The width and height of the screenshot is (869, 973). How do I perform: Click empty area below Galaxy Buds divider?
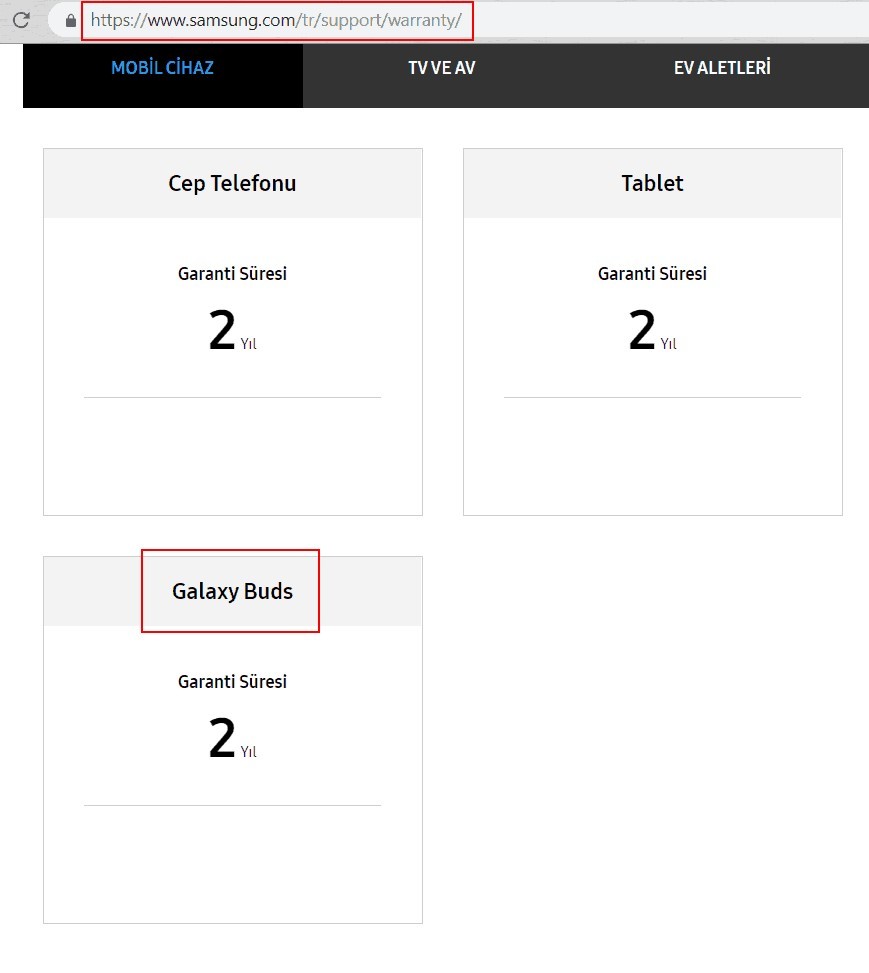tap(233, 864)
